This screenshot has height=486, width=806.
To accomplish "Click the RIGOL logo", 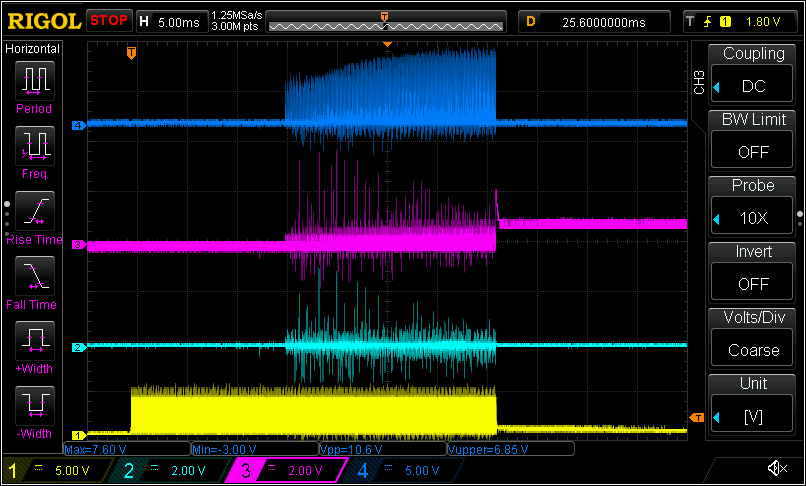I will point(42,20).
